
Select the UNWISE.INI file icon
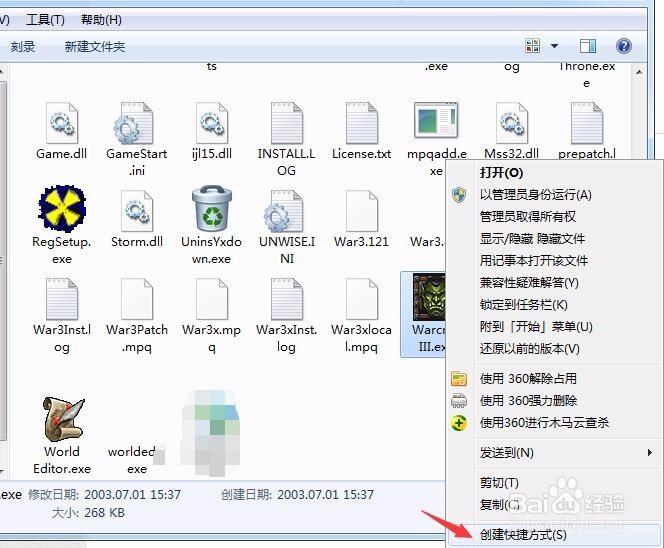[x=284, y=211]
